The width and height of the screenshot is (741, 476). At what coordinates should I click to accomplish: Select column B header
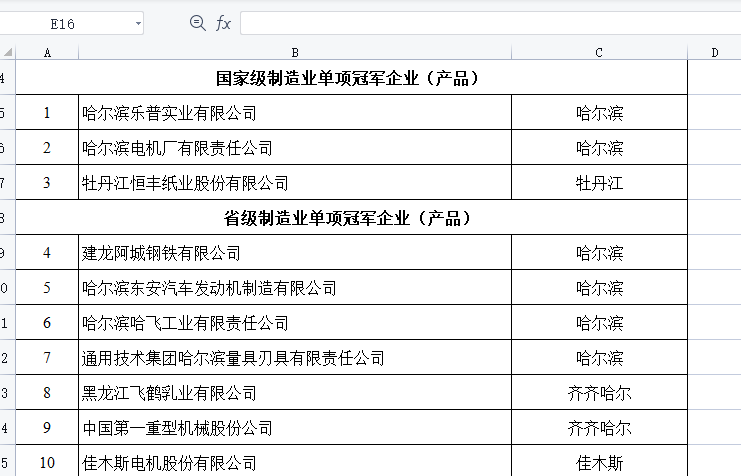coord(295,52)
